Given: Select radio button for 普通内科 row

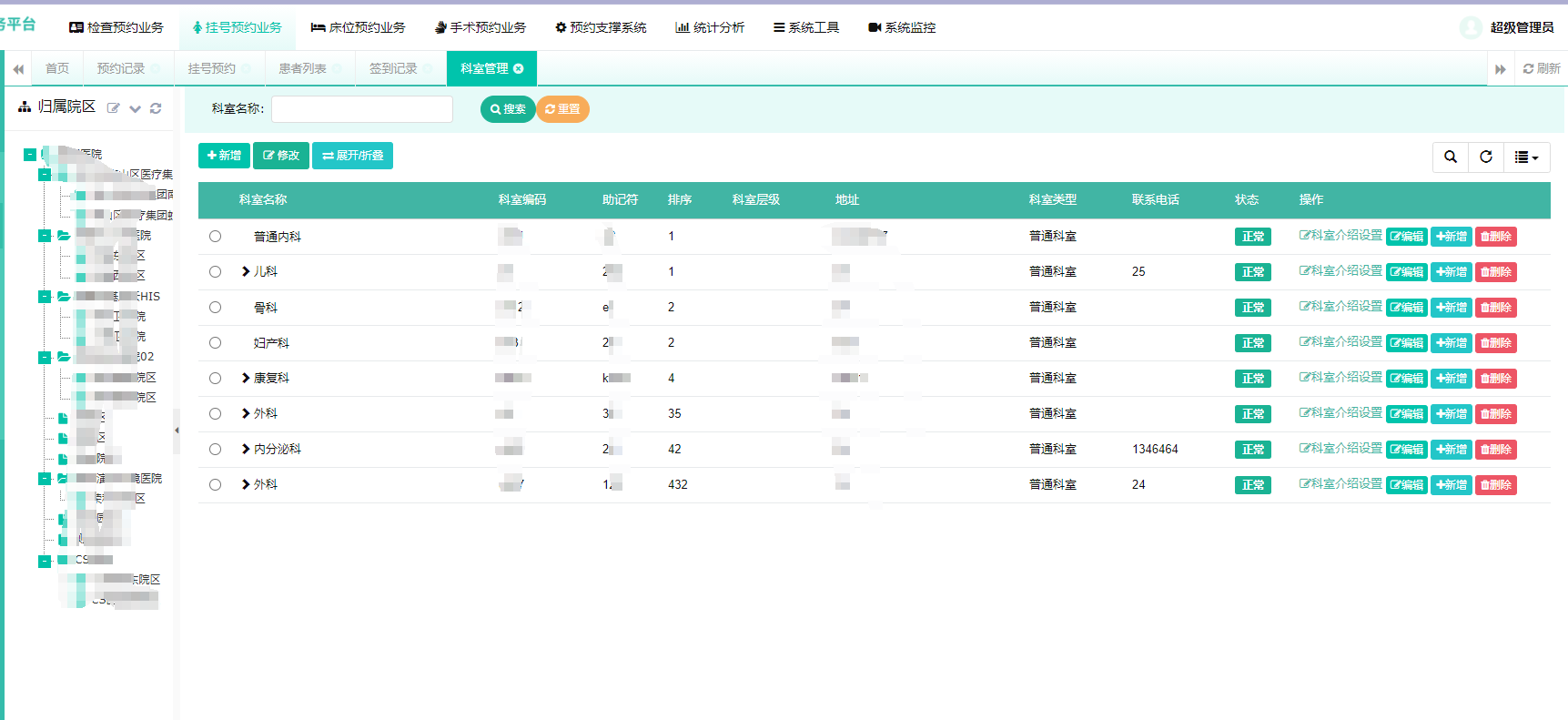Looking at the screenshot, I should tap(215, 237).
